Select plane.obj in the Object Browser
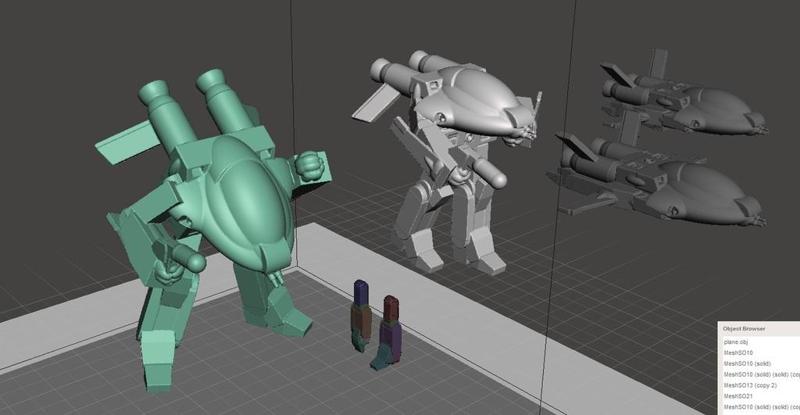The height and width of the screenshot is (415, 800). coord(735,342)
